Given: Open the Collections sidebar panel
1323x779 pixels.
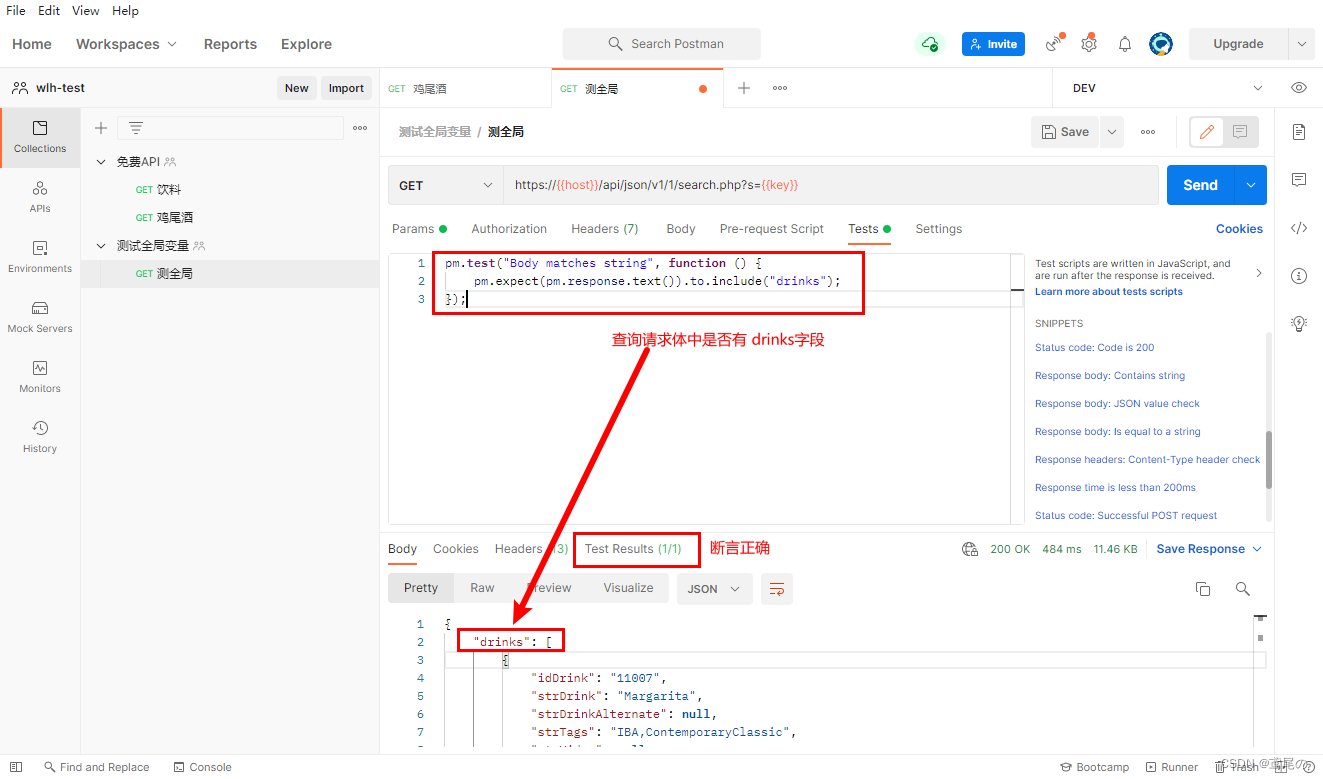Looking at the screenshot, I should tap(40, 137).
